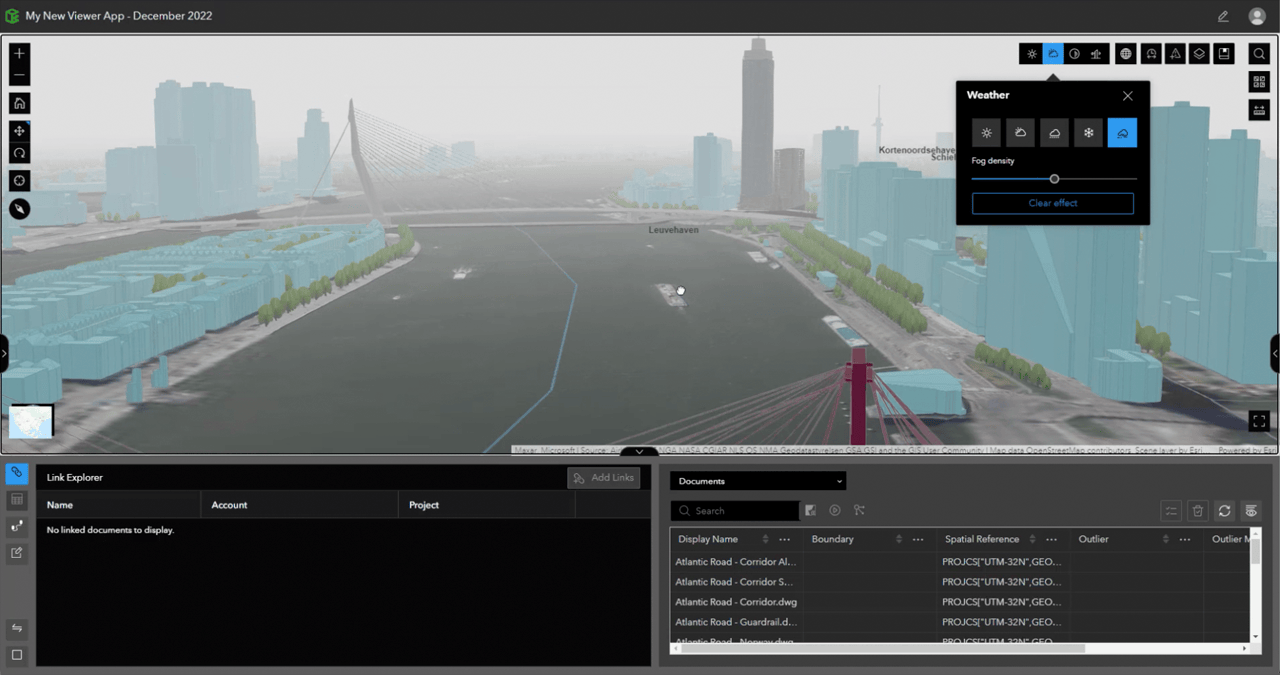Toggle the cloudy weather effect
The width and height of the screenshot is (1280, 675).
click(x=1020, y=132)
